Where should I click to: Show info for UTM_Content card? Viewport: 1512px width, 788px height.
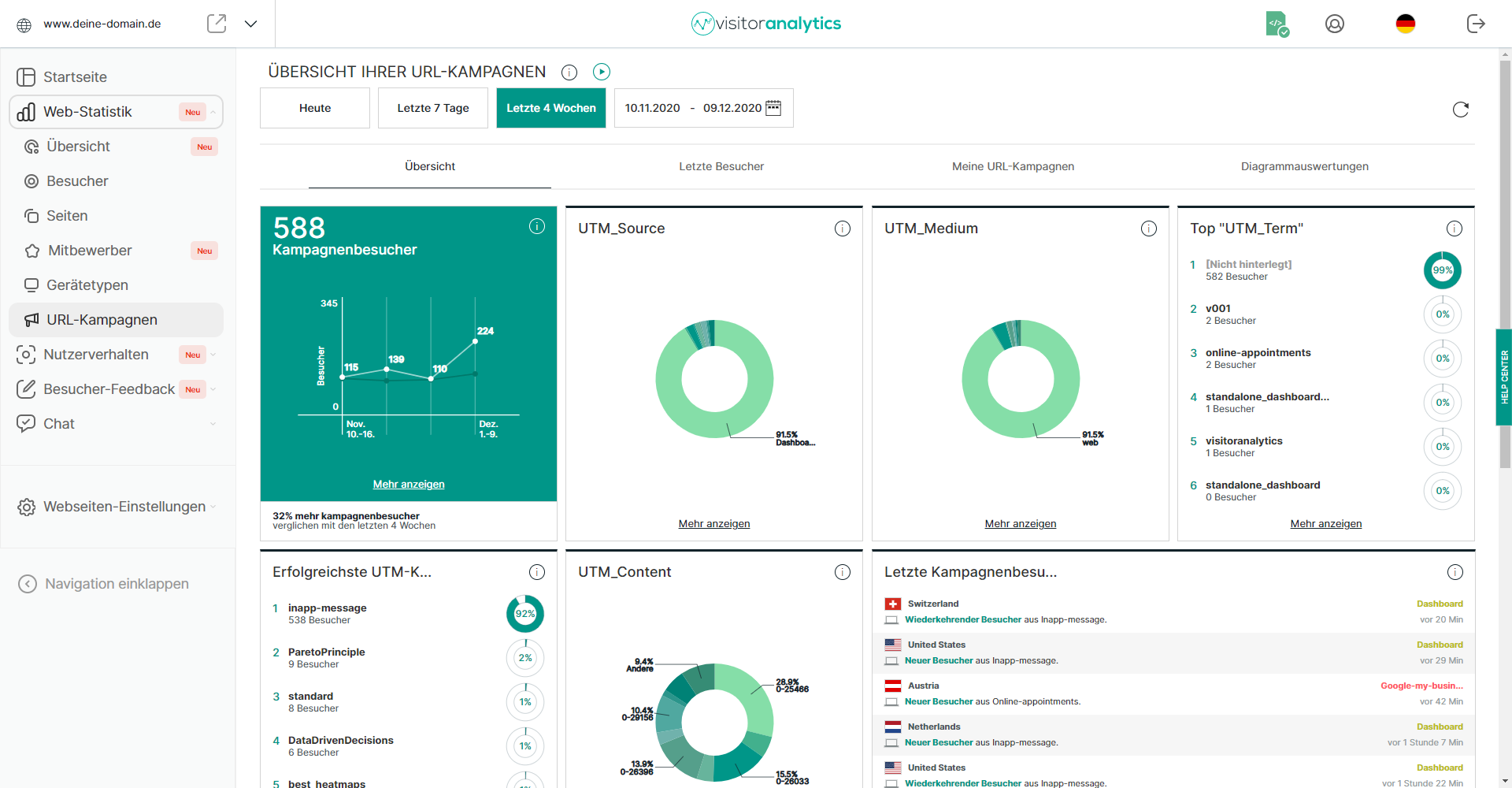tap(843, 572)
